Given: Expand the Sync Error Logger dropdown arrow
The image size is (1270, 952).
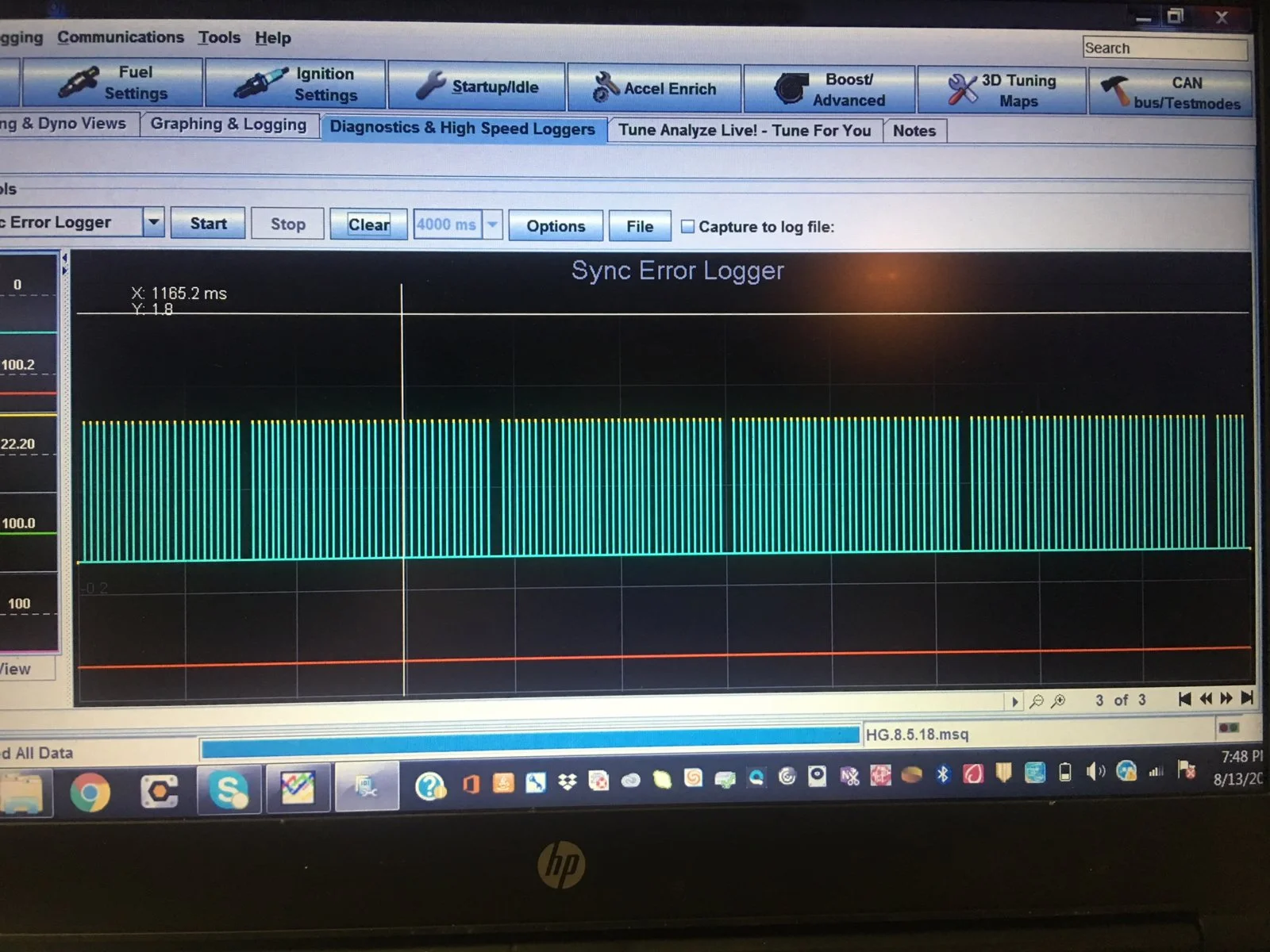Looking at the screenshot, I should click(x=154, y=223).
